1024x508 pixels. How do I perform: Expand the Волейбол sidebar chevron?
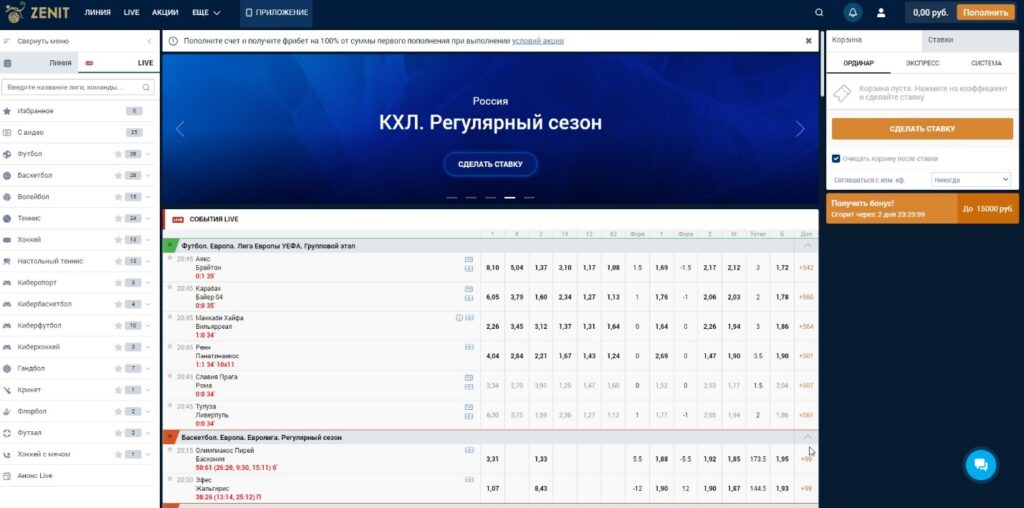tap(148, 197)
